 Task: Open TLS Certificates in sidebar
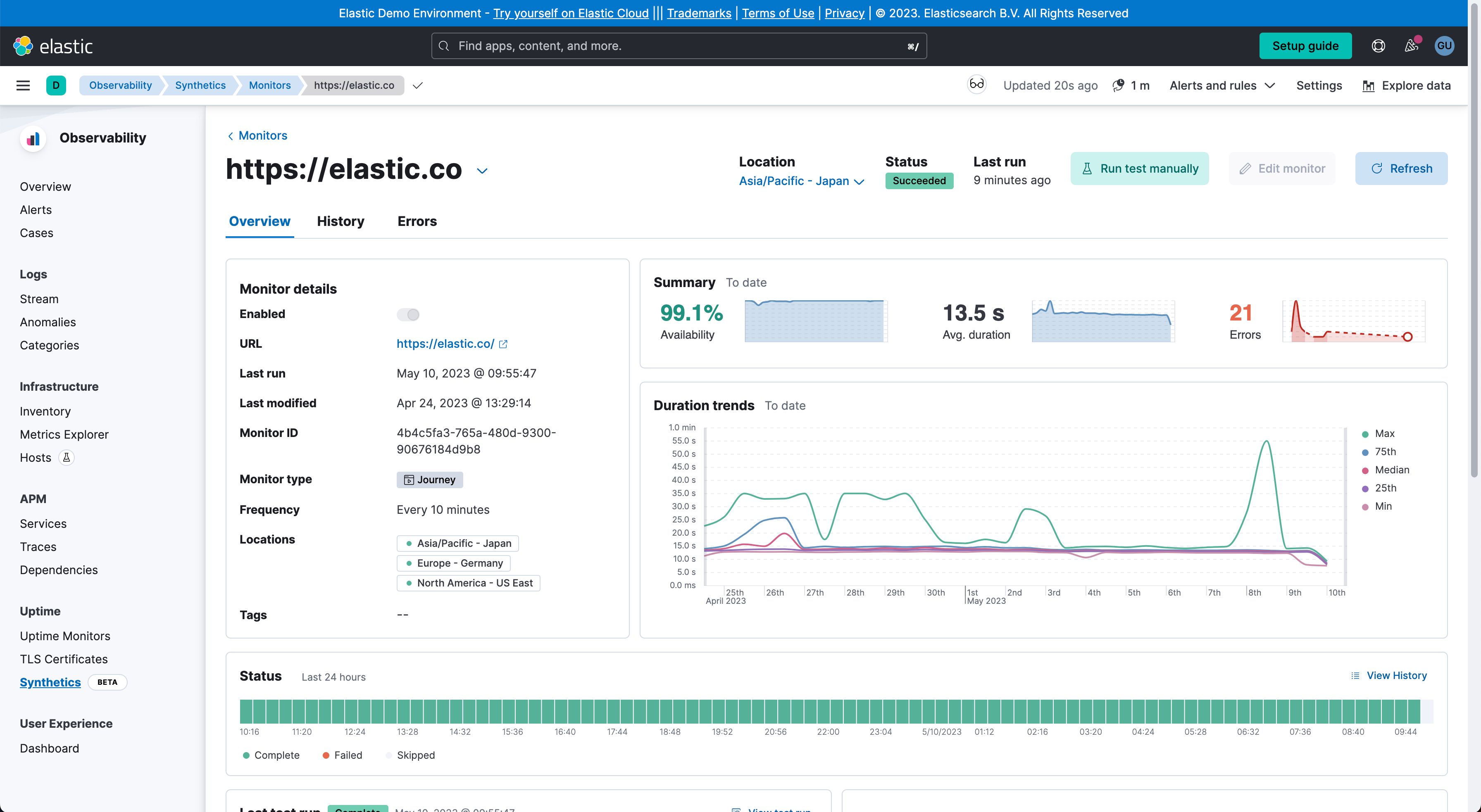pyautogui.click(x=64, y=659)
